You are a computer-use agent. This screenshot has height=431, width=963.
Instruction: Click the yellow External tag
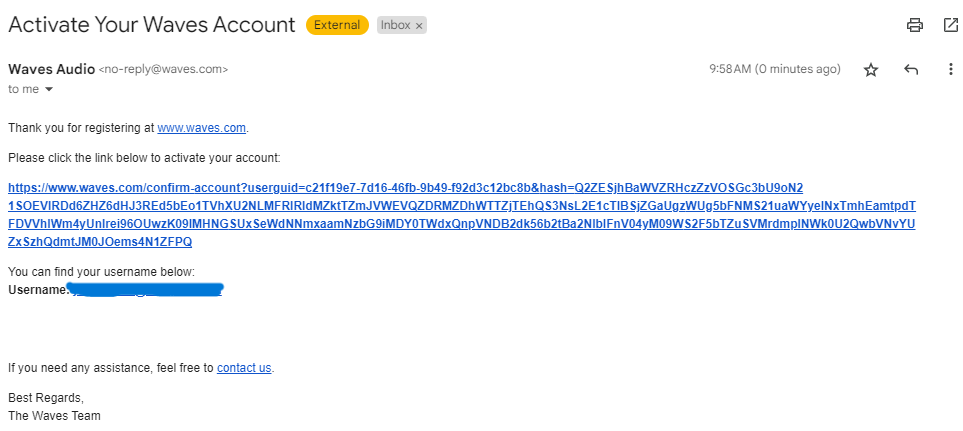pos(337,25)
